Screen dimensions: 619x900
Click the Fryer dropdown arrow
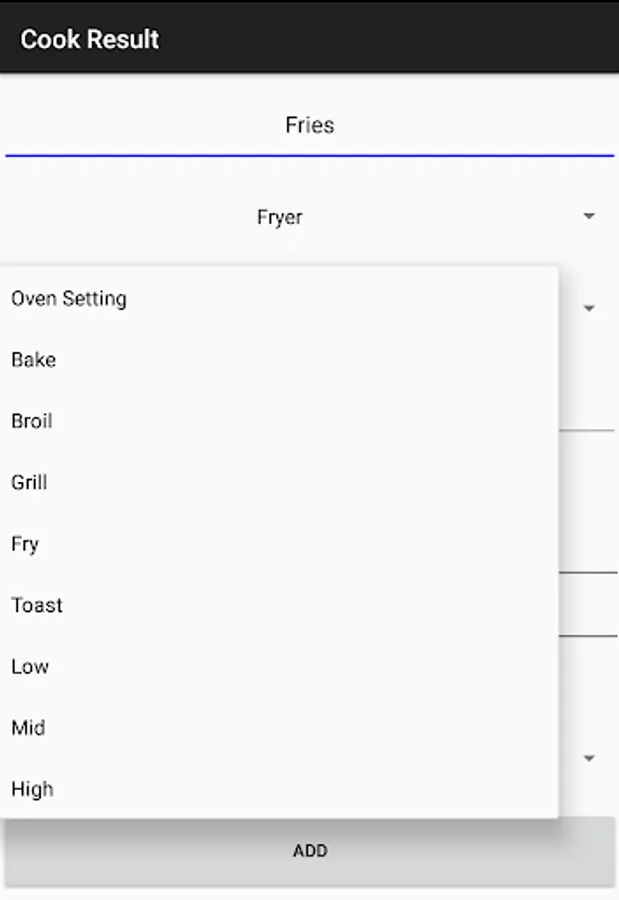[x=589, y=216]
